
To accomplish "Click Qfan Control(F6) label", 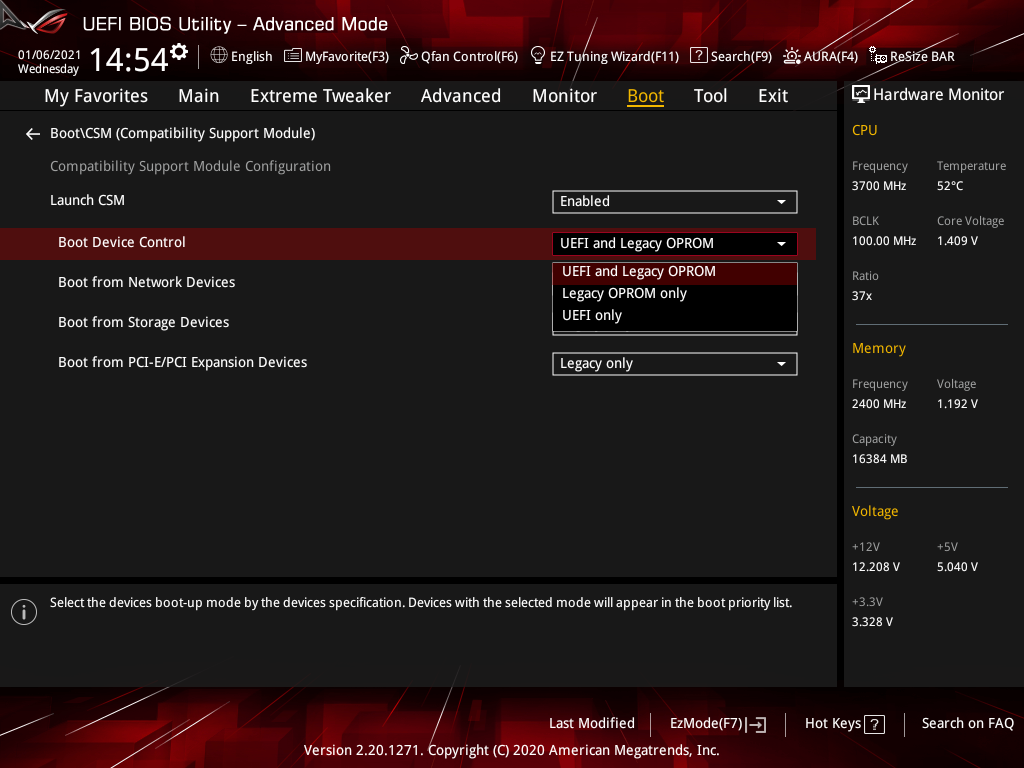I will click(469, 57).
